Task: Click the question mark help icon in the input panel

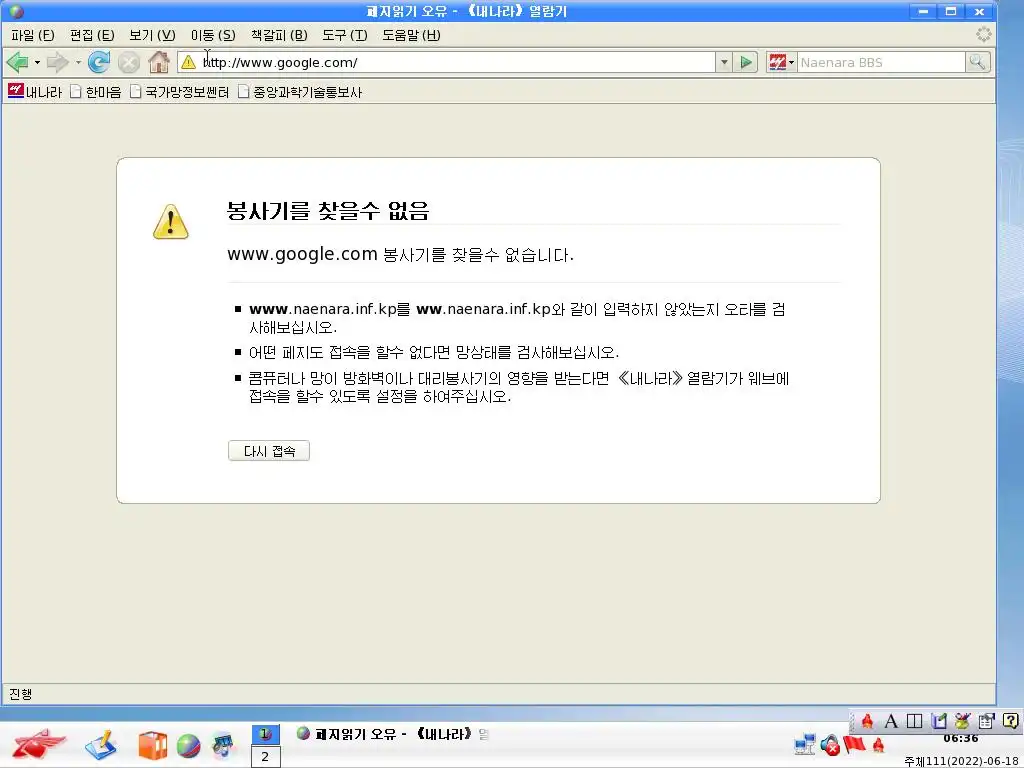Action: tap(1010, 721)
